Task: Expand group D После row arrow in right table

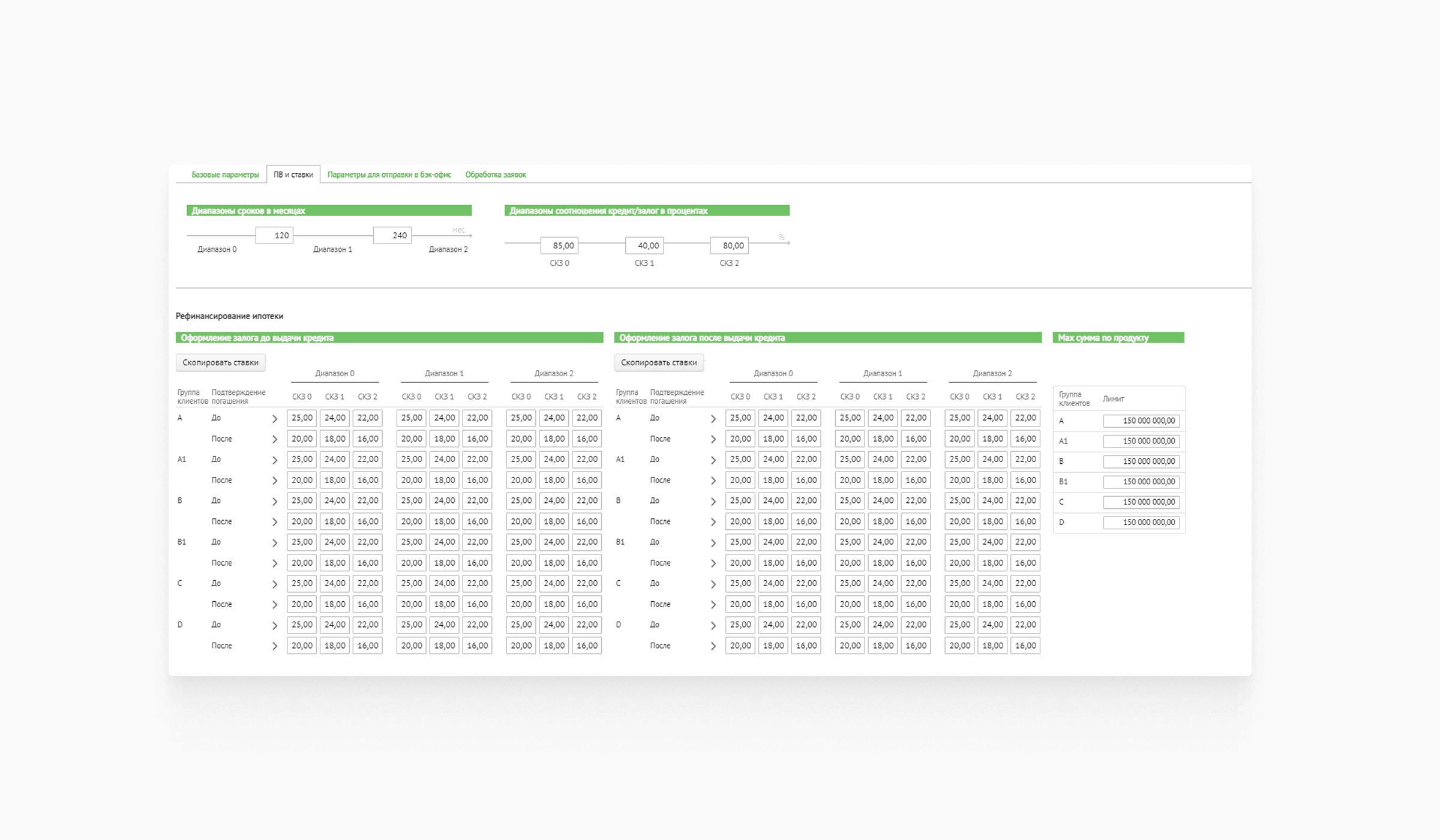Action: pos(713,646)
